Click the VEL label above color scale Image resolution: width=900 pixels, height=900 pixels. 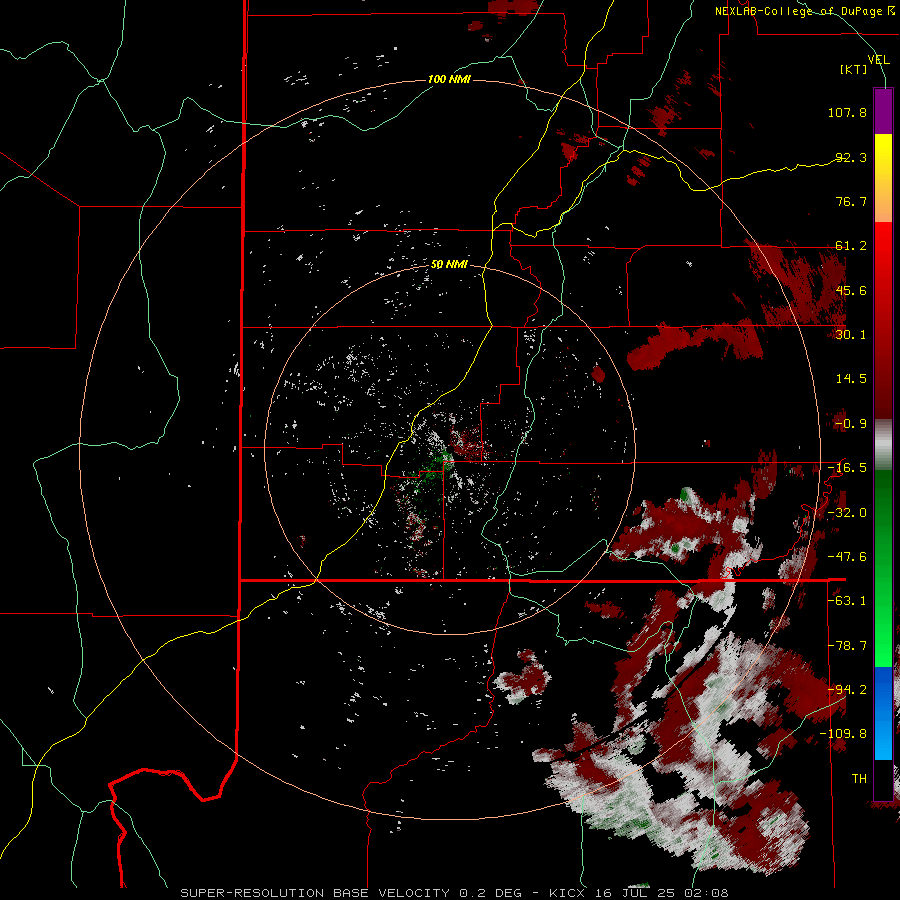[x=878, y=59]
